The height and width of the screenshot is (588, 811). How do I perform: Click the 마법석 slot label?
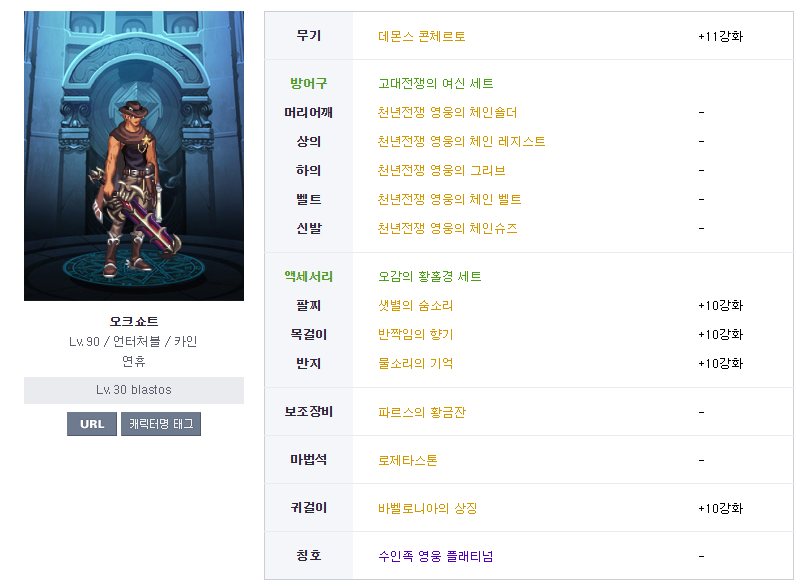click(x=309, y=459)
